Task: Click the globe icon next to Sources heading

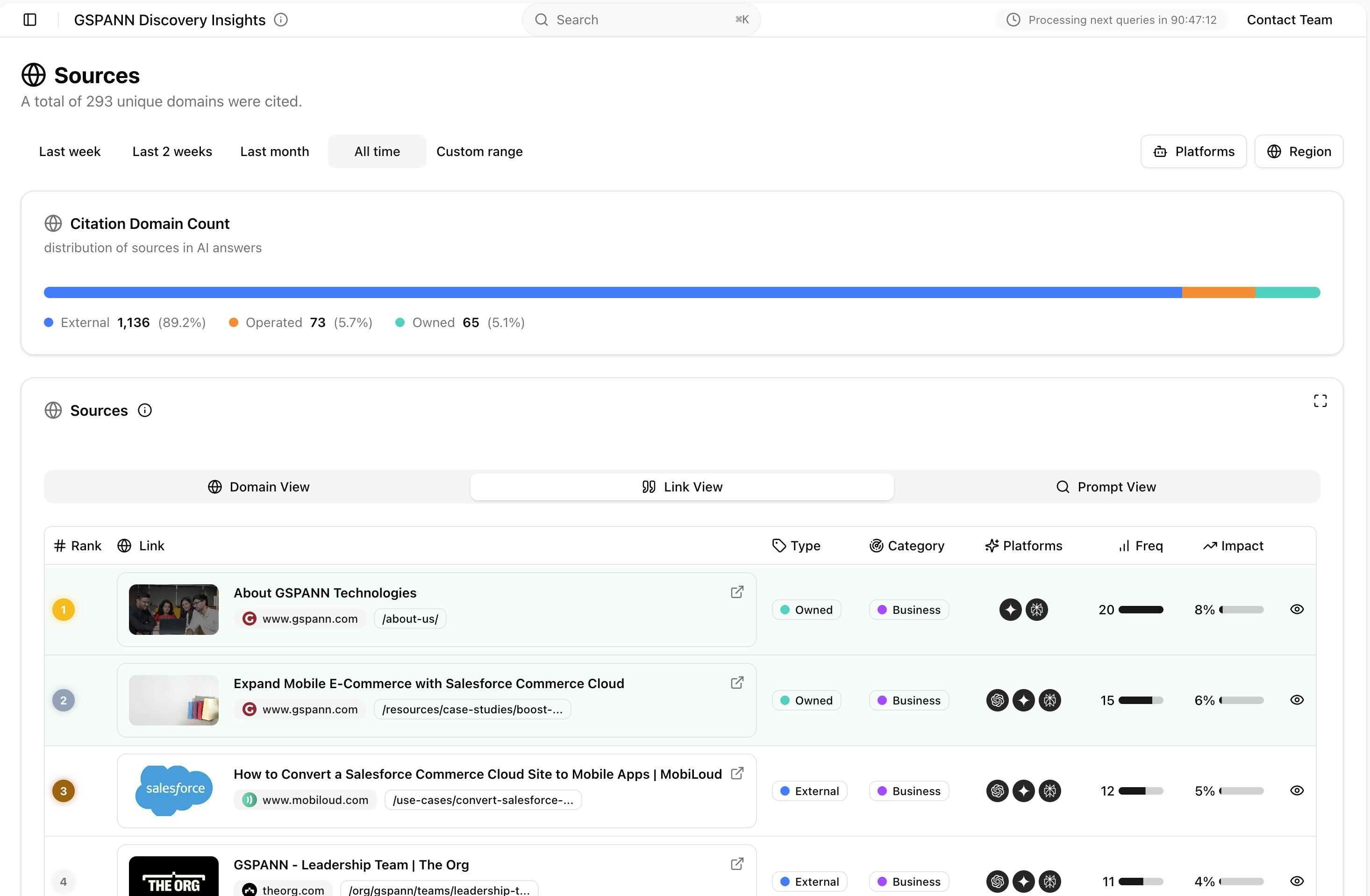Action: [x=33, y=75]
